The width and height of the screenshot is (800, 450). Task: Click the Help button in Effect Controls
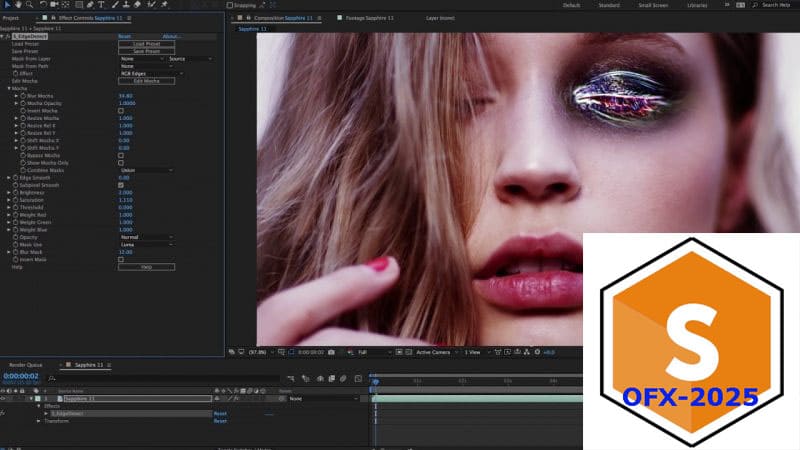click(x=146, y=267)
